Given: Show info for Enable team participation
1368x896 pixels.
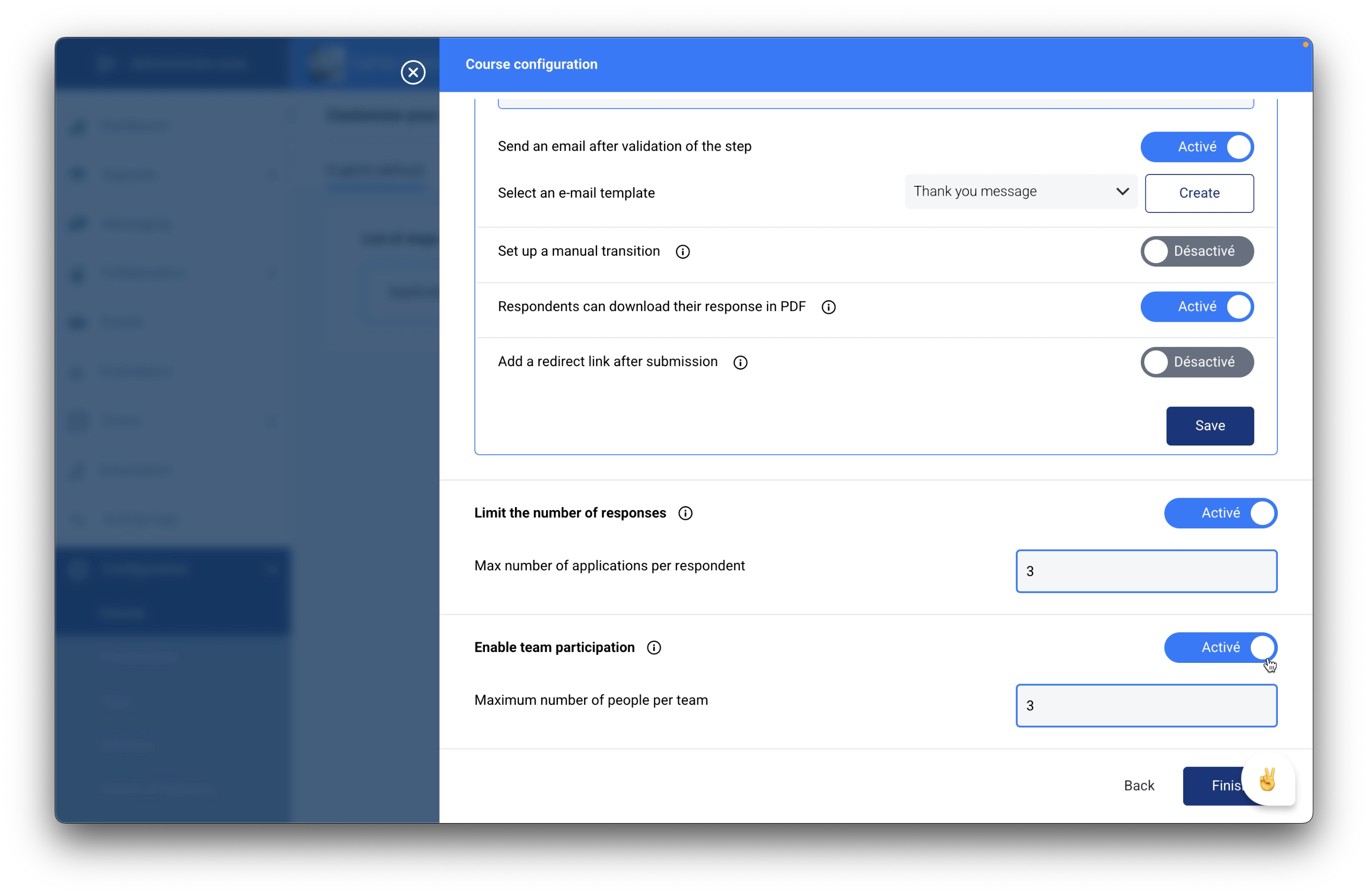Looking at the screenshot, I should coord(653,648).
